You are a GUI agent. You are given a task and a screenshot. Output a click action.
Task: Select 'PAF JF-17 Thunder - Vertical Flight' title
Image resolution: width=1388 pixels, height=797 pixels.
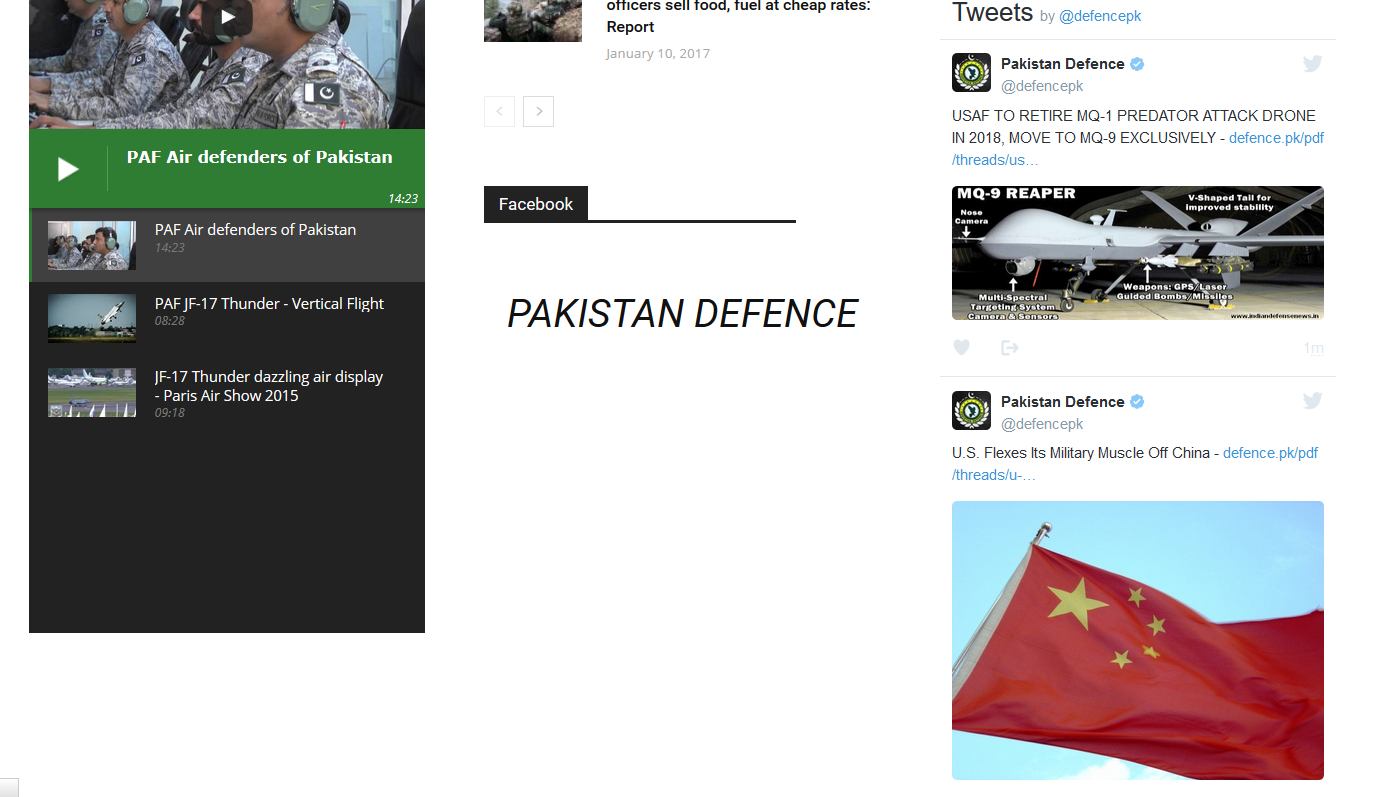[269, 304]
